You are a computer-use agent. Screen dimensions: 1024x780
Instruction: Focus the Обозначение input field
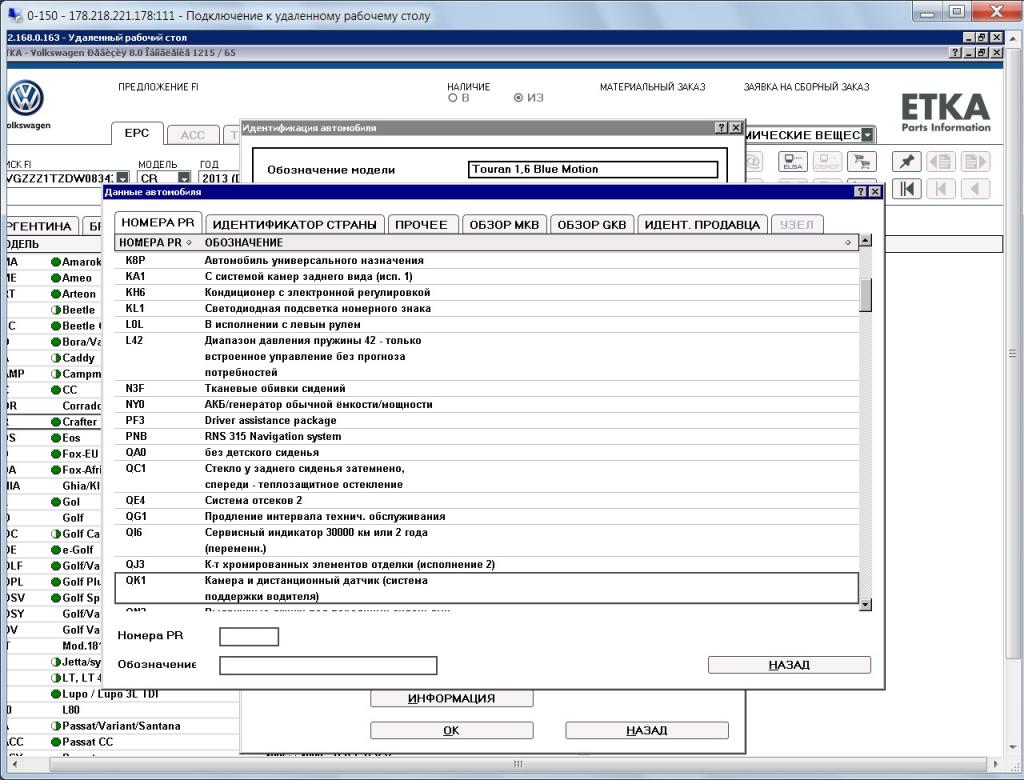(x=328, y=665)
